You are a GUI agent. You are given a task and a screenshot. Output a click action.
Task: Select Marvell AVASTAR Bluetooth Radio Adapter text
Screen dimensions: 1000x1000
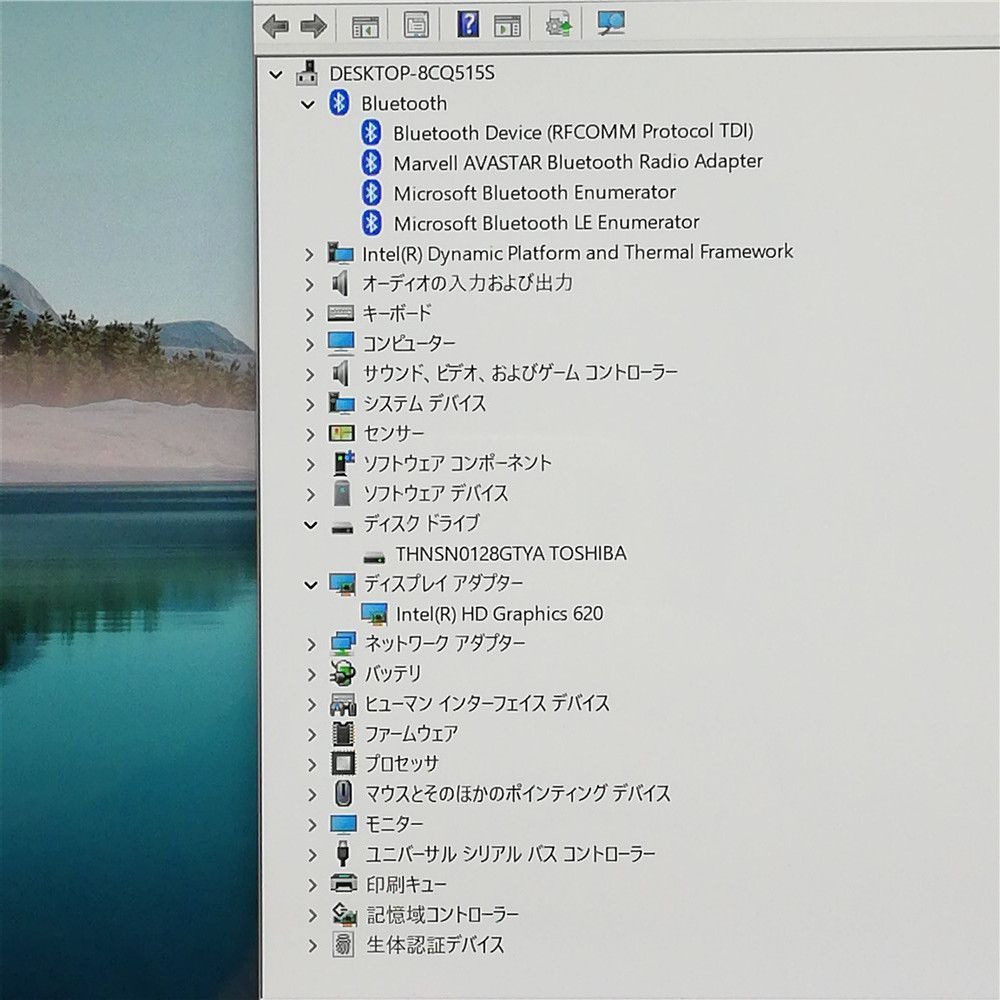coord(578,163)
